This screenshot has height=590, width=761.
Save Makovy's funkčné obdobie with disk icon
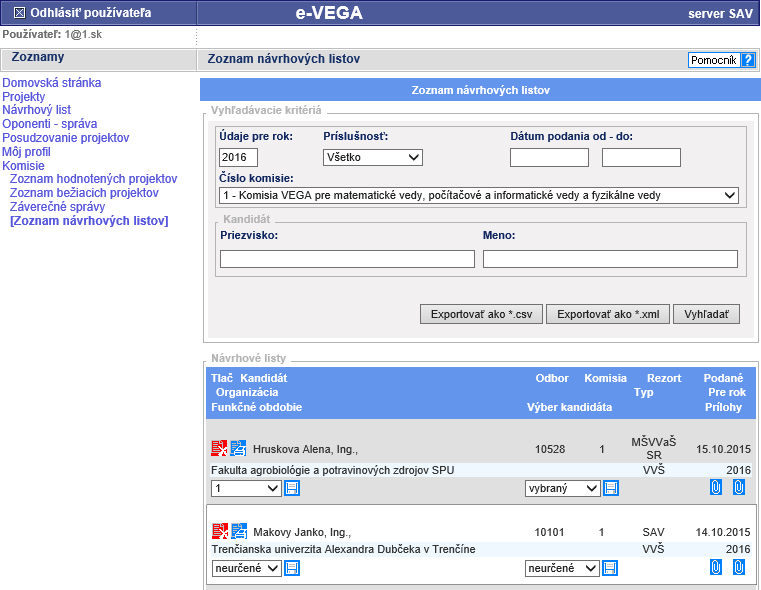[292, 568]
